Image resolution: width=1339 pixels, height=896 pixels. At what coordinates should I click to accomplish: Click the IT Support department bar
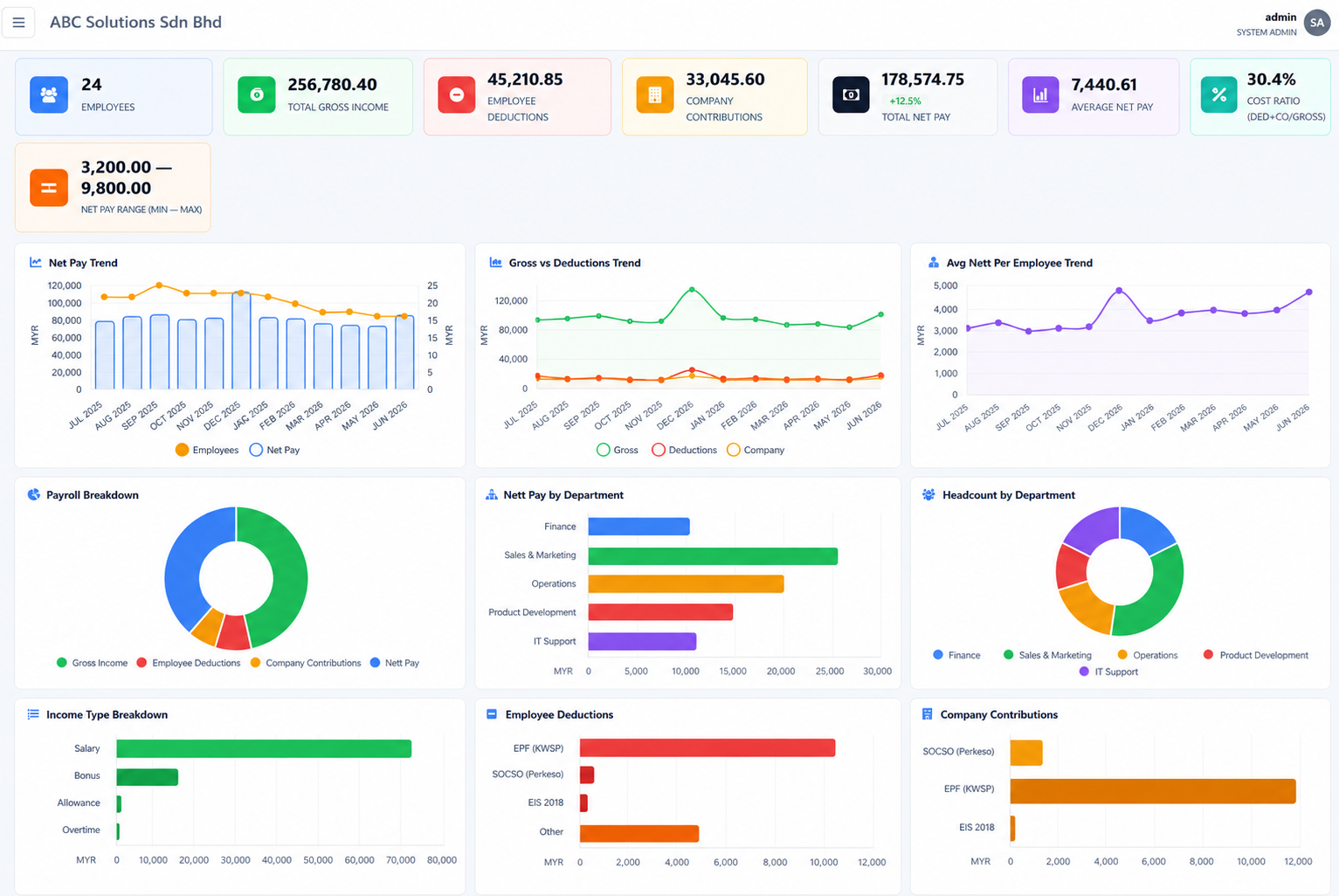(x=642, y=642)
